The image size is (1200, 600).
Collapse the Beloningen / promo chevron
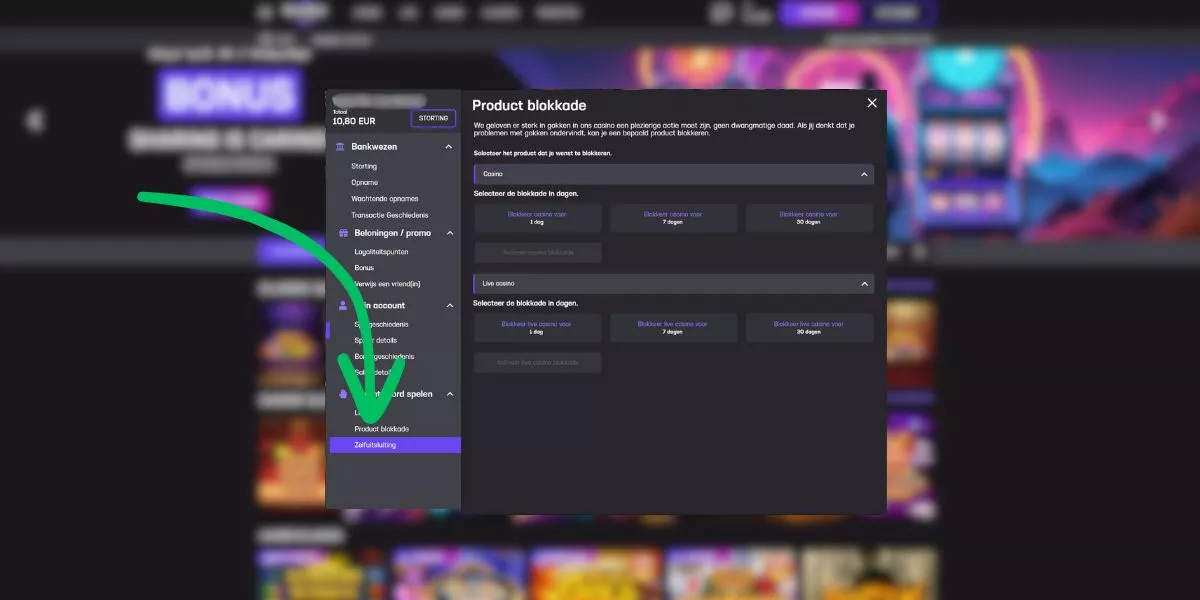coord(449,233)
